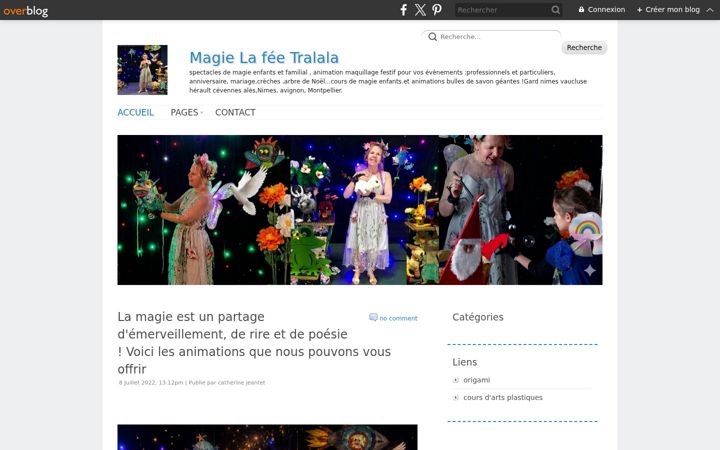The image size is (720, 450).
Task: Open the origami link under Liens
Action: pos(477,380)
